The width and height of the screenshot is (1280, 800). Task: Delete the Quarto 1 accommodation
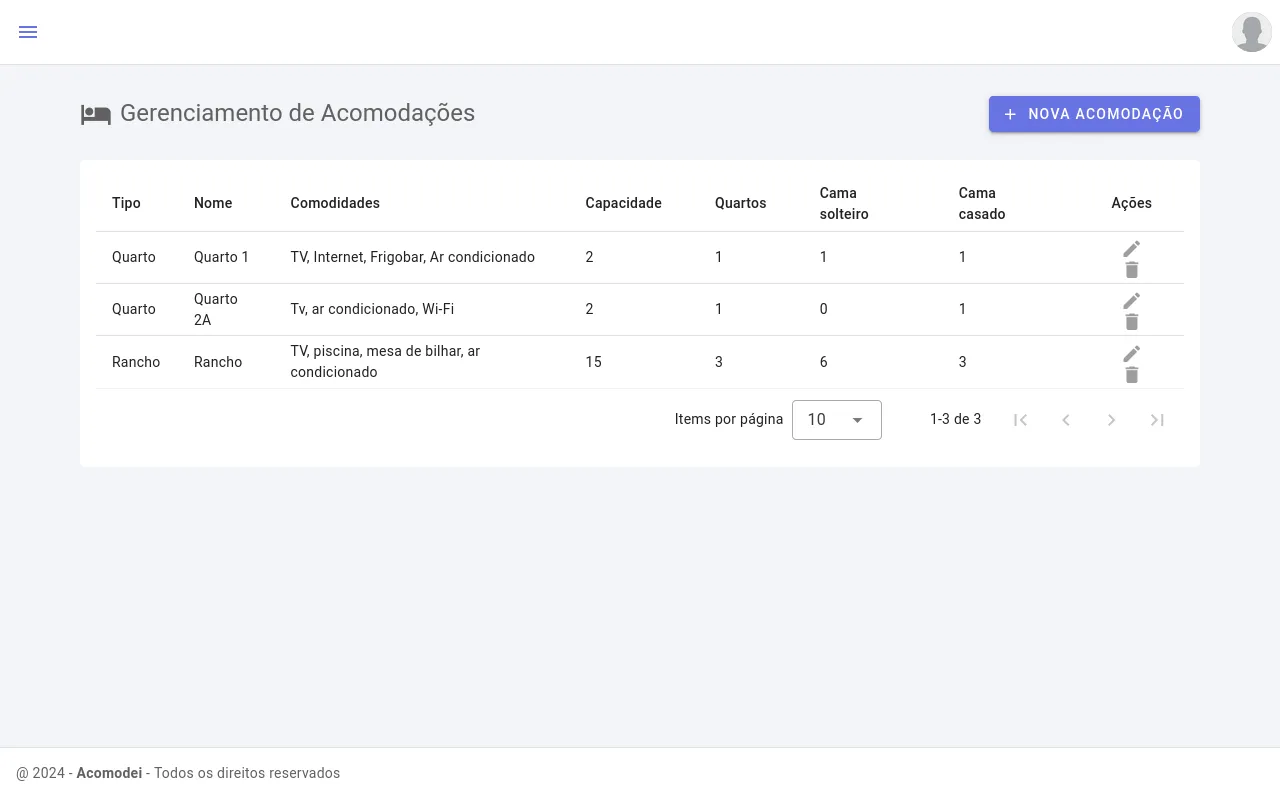point(1131,270)
